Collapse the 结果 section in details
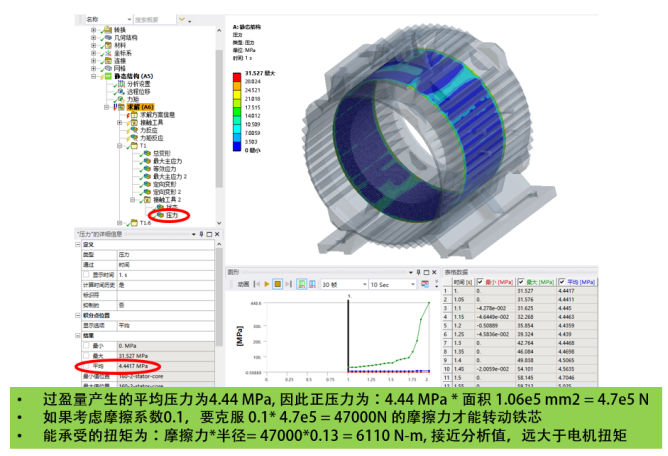668x456 pixels. pyautogui.click(x=78, y=335)
